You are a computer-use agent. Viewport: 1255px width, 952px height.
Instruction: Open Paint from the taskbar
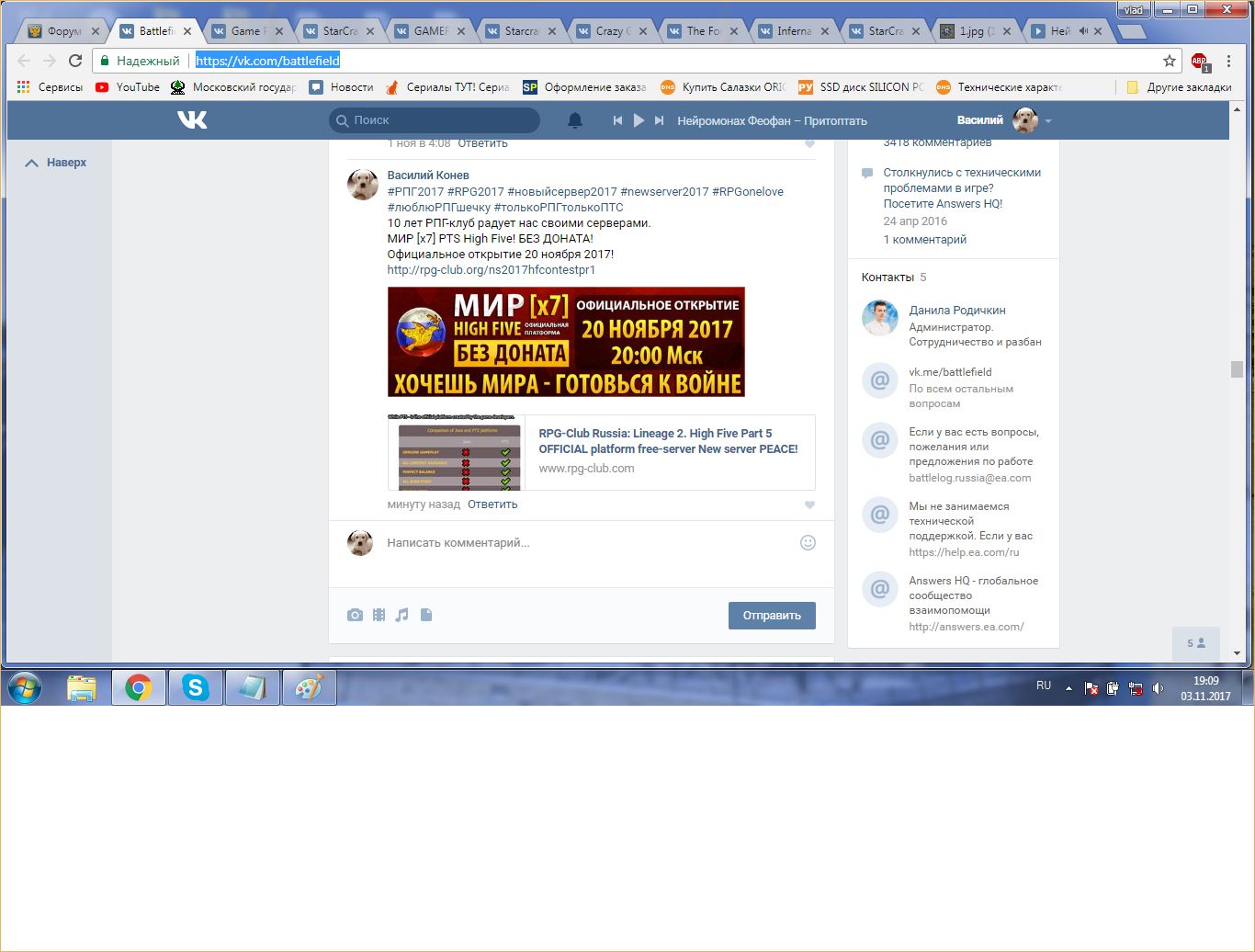[x=310, y=687]
